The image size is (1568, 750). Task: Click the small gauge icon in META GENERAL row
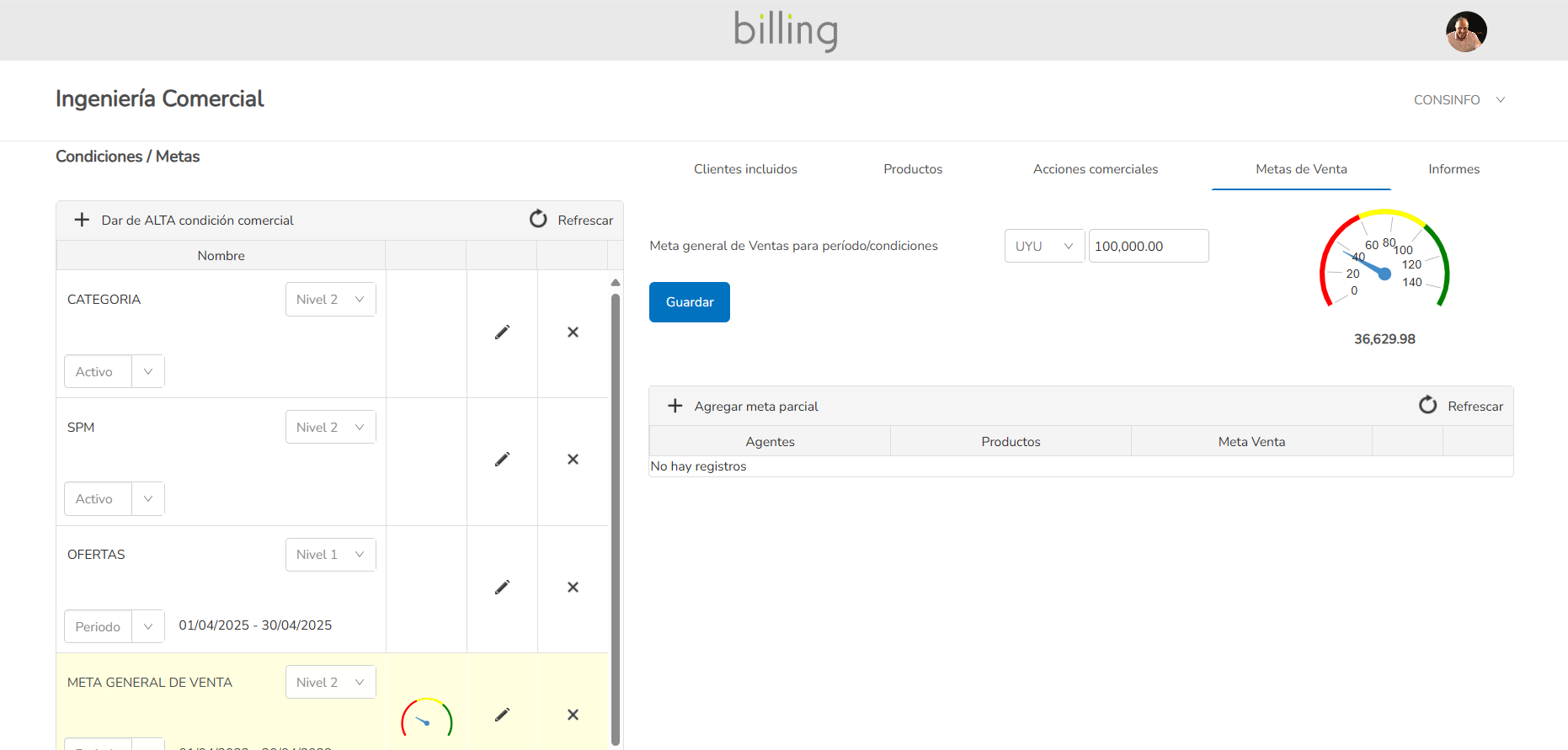pos(426,718)
